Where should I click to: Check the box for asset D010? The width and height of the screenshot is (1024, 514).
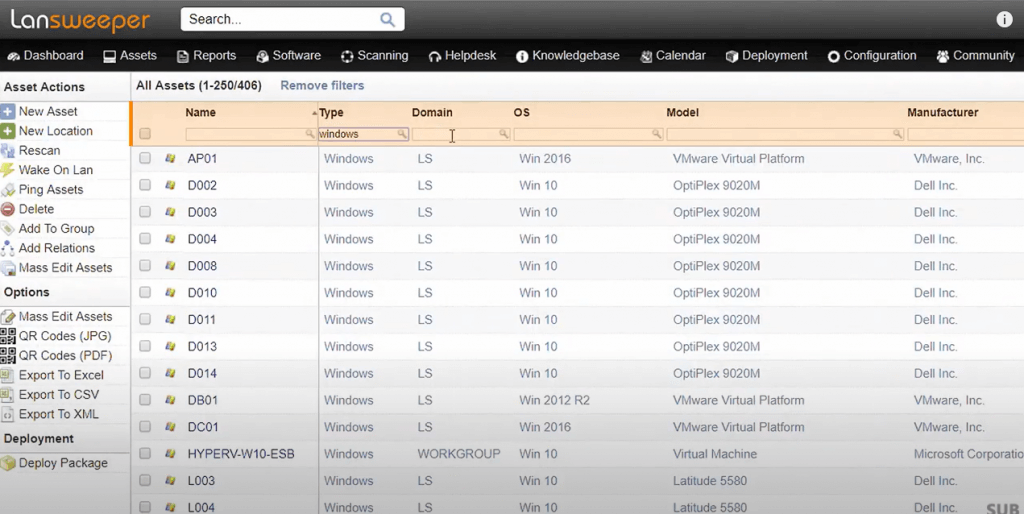(145, 292)
